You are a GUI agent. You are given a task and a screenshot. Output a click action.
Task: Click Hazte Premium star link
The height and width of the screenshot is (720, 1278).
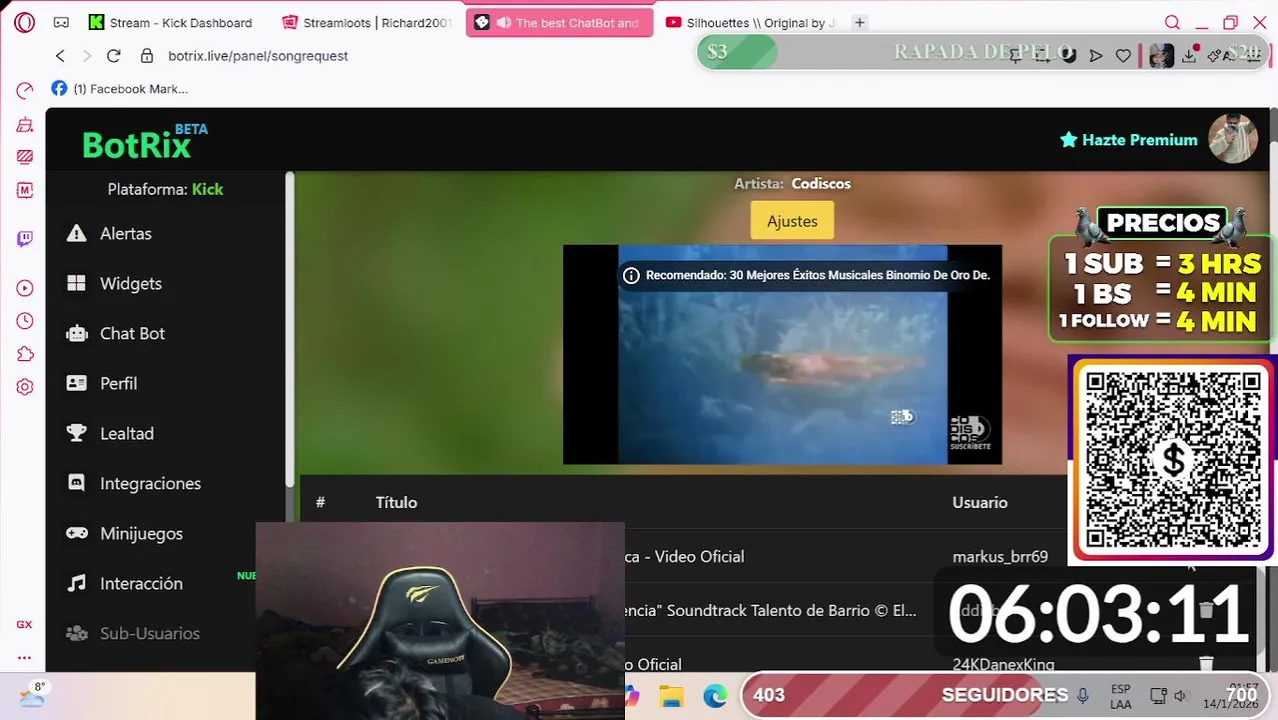pyautogui.click(x=1128, y=140)
